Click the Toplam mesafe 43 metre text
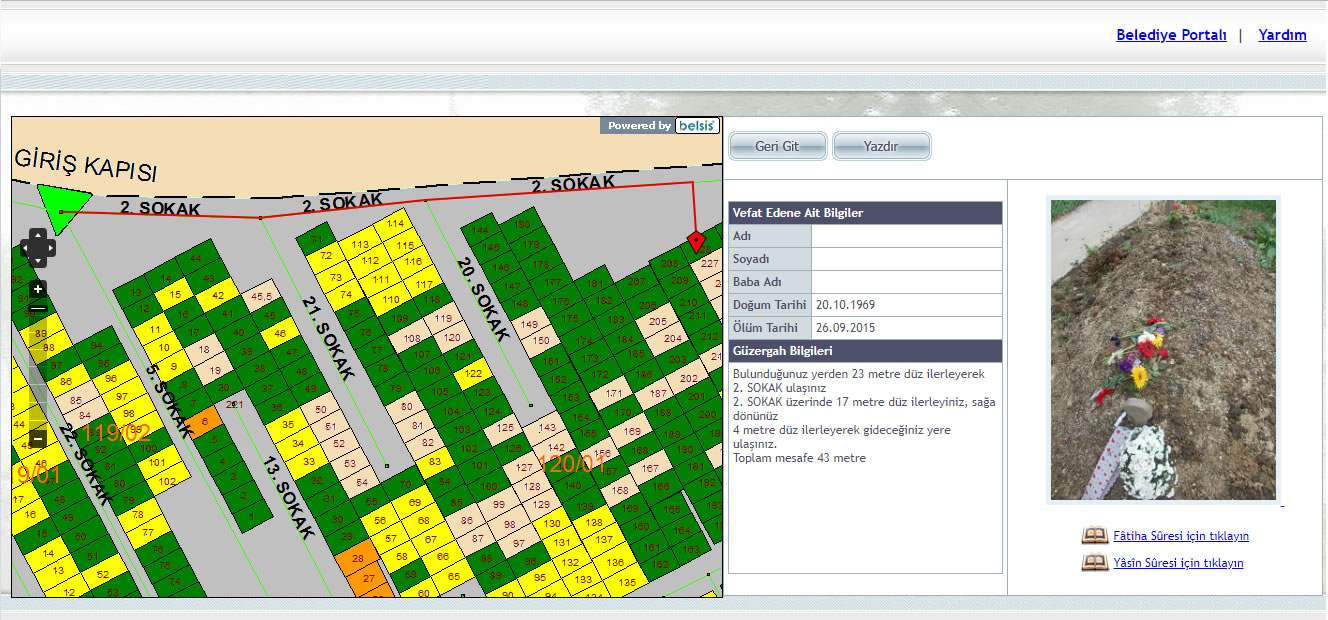This screenshot has width=1328, height=620. [x=799, y=458]
